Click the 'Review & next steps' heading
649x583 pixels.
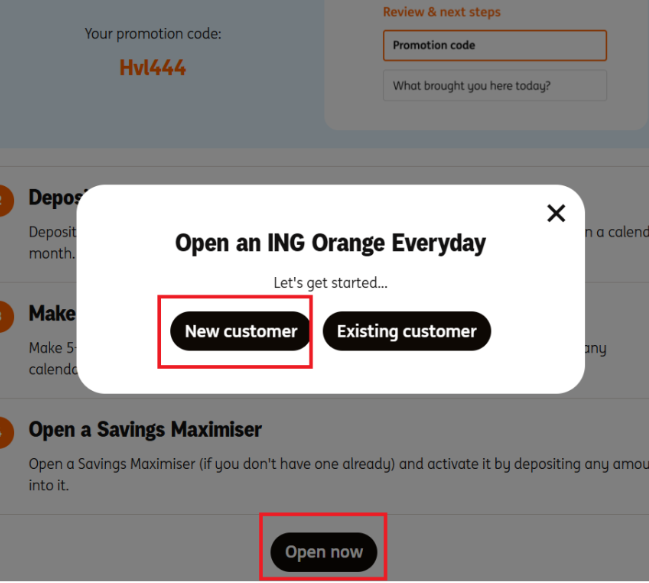(442, 12)
